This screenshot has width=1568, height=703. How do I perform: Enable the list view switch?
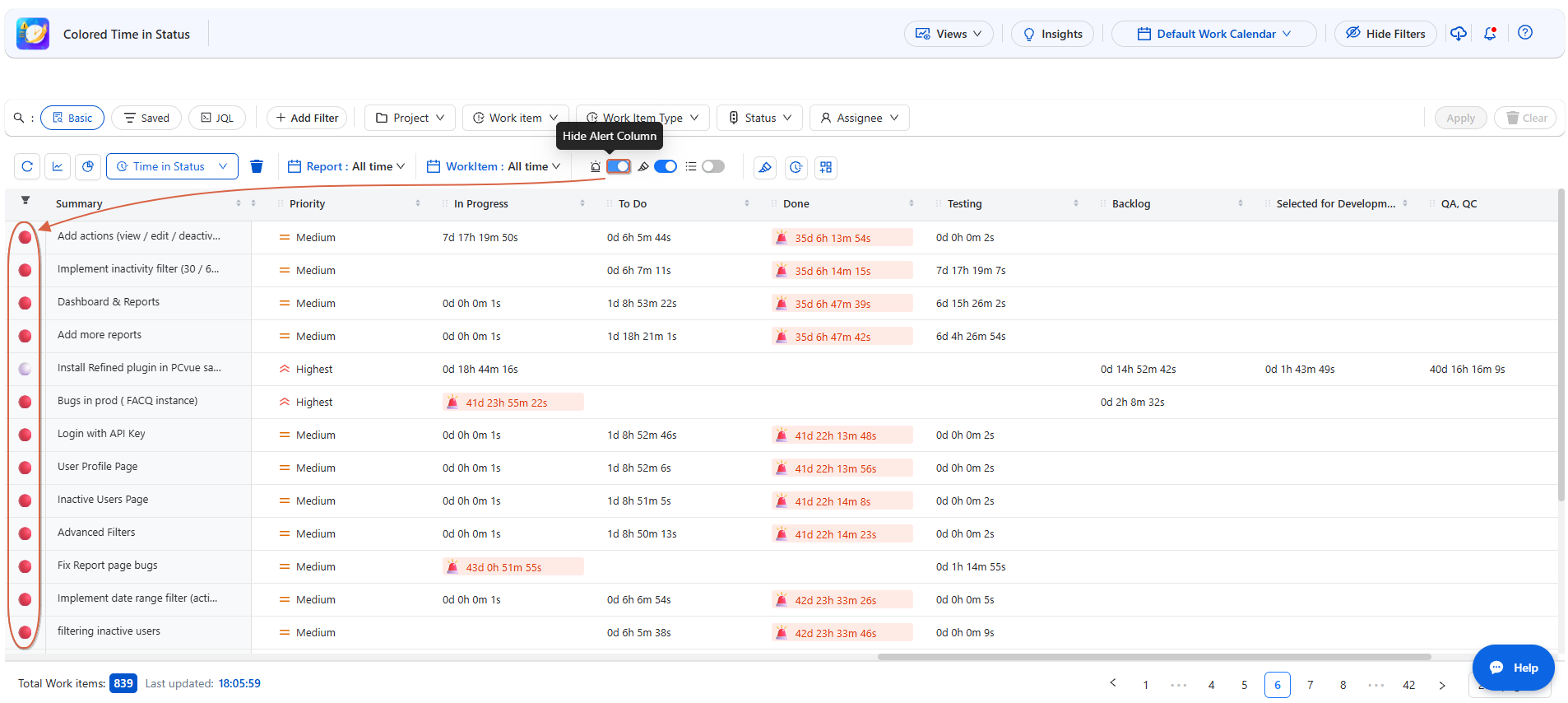(713, 166)
